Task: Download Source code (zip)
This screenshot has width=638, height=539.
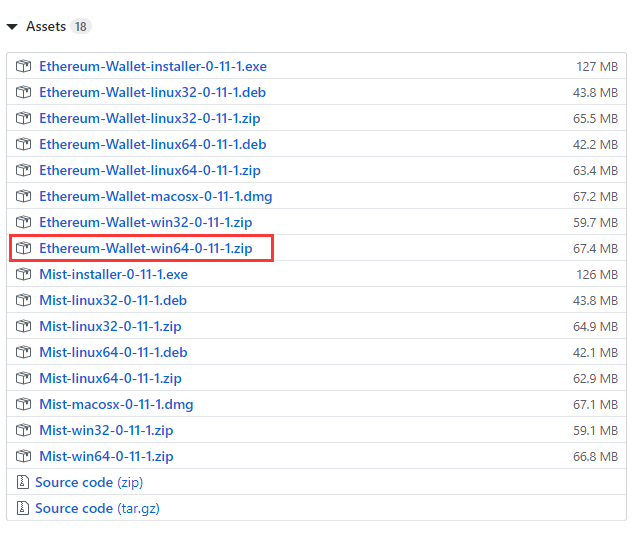Action: (x=89, y=482)
